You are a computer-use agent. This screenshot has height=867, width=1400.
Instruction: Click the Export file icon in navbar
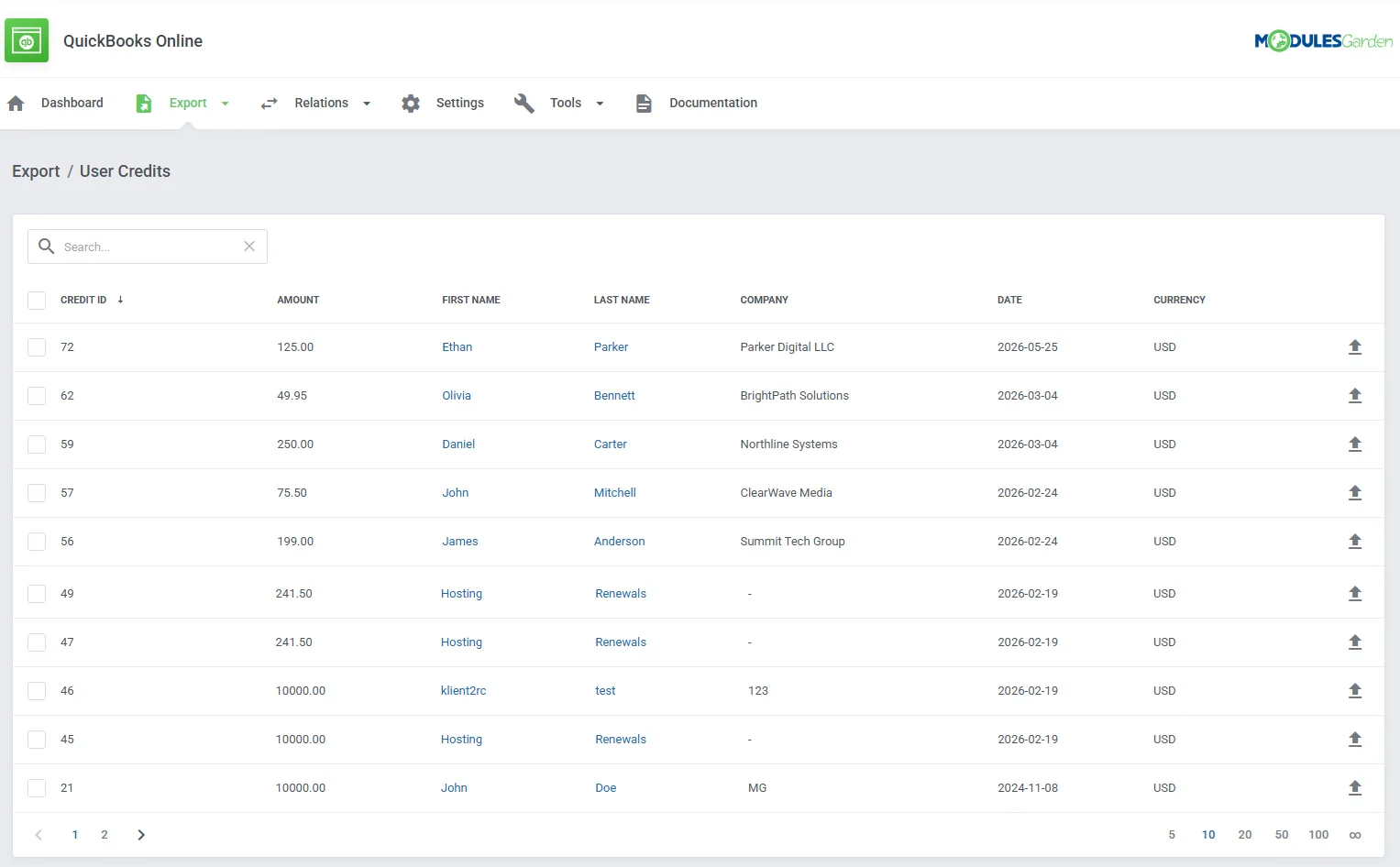click(144, 104)
